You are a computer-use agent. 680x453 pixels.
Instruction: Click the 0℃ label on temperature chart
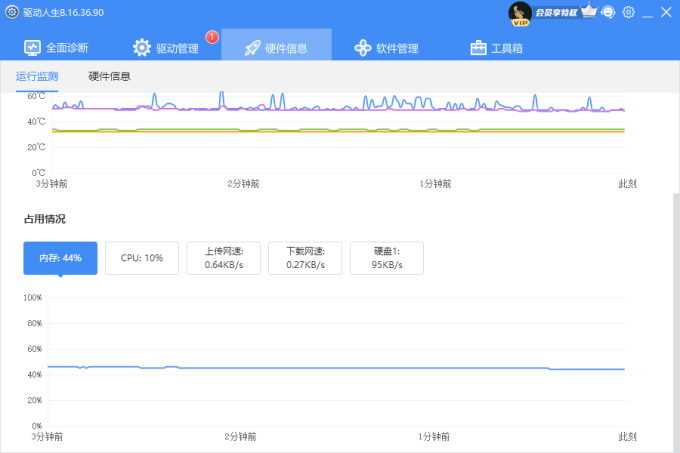click(x=38, y=173)
